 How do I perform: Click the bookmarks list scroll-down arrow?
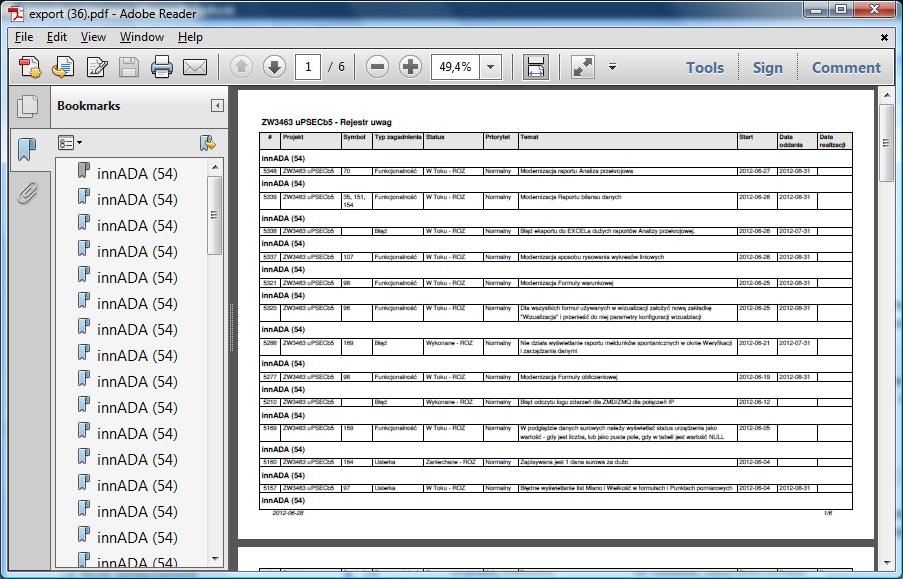point(215,558)
